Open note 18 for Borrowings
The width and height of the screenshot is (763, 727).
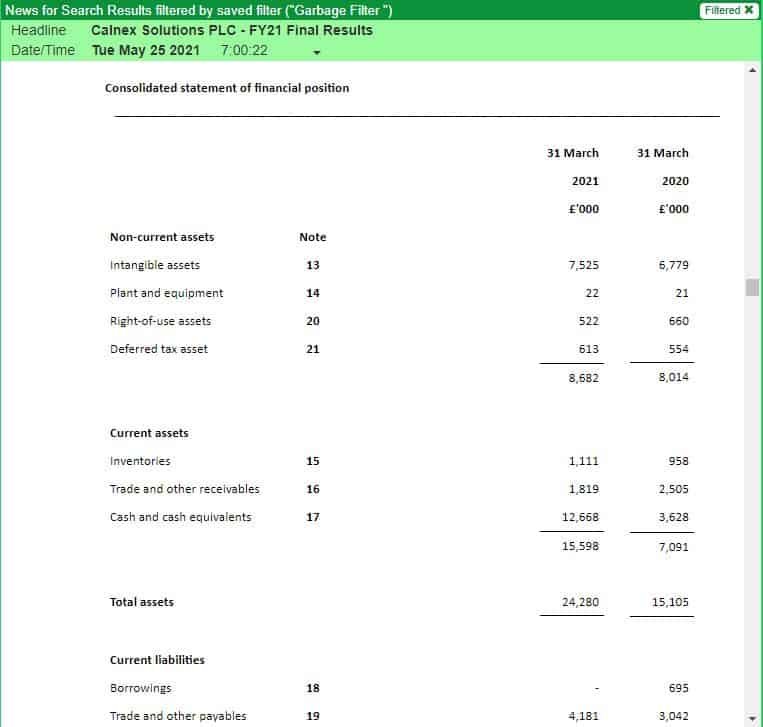(x=312, y=688)
